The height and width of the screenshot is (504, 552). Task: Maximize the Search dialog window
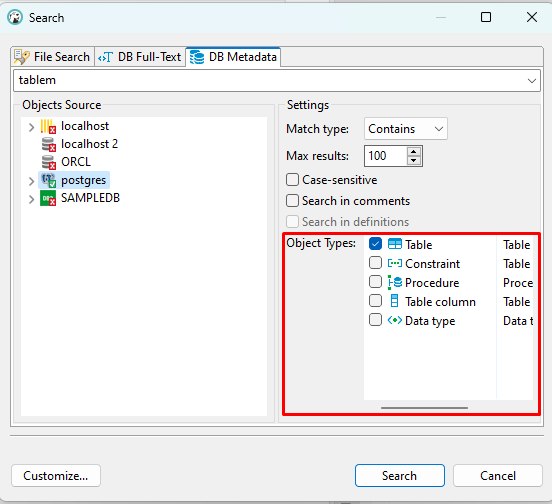pyautogui.click(x=486, y=17)
